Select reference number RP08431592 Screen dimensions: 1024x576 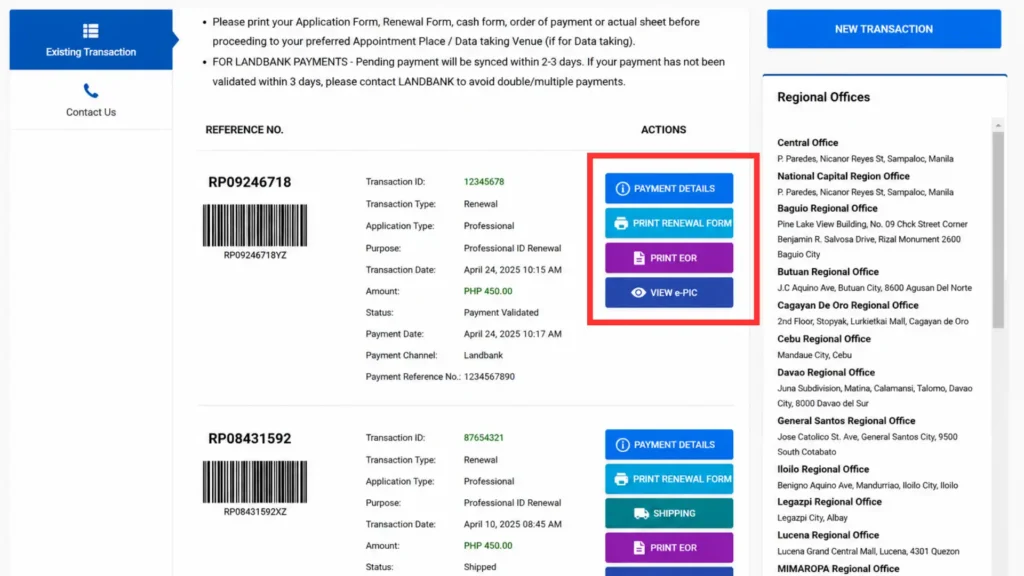click(x=249, y=438)
